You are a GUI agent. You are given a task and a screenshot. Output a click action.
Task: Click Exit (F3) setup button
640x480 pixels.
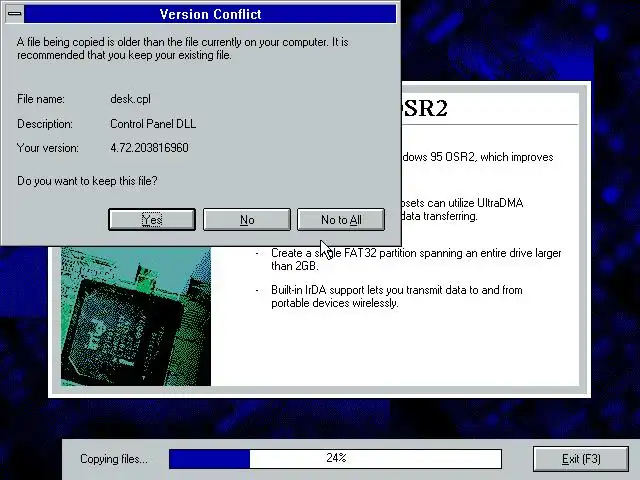click(x=581, y=459)
